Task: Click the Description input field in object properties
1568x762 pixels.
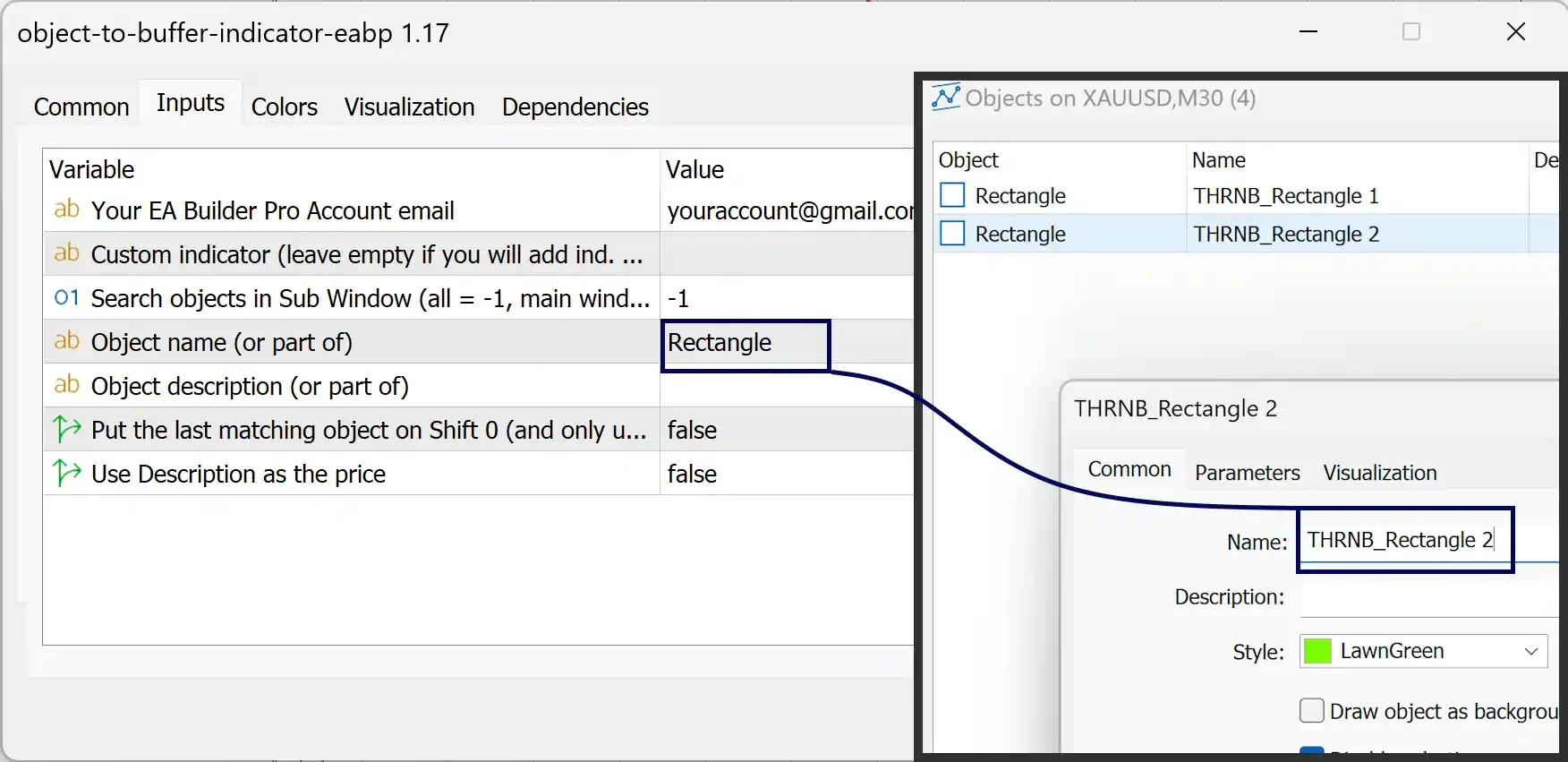Action: click(1430, 597)
